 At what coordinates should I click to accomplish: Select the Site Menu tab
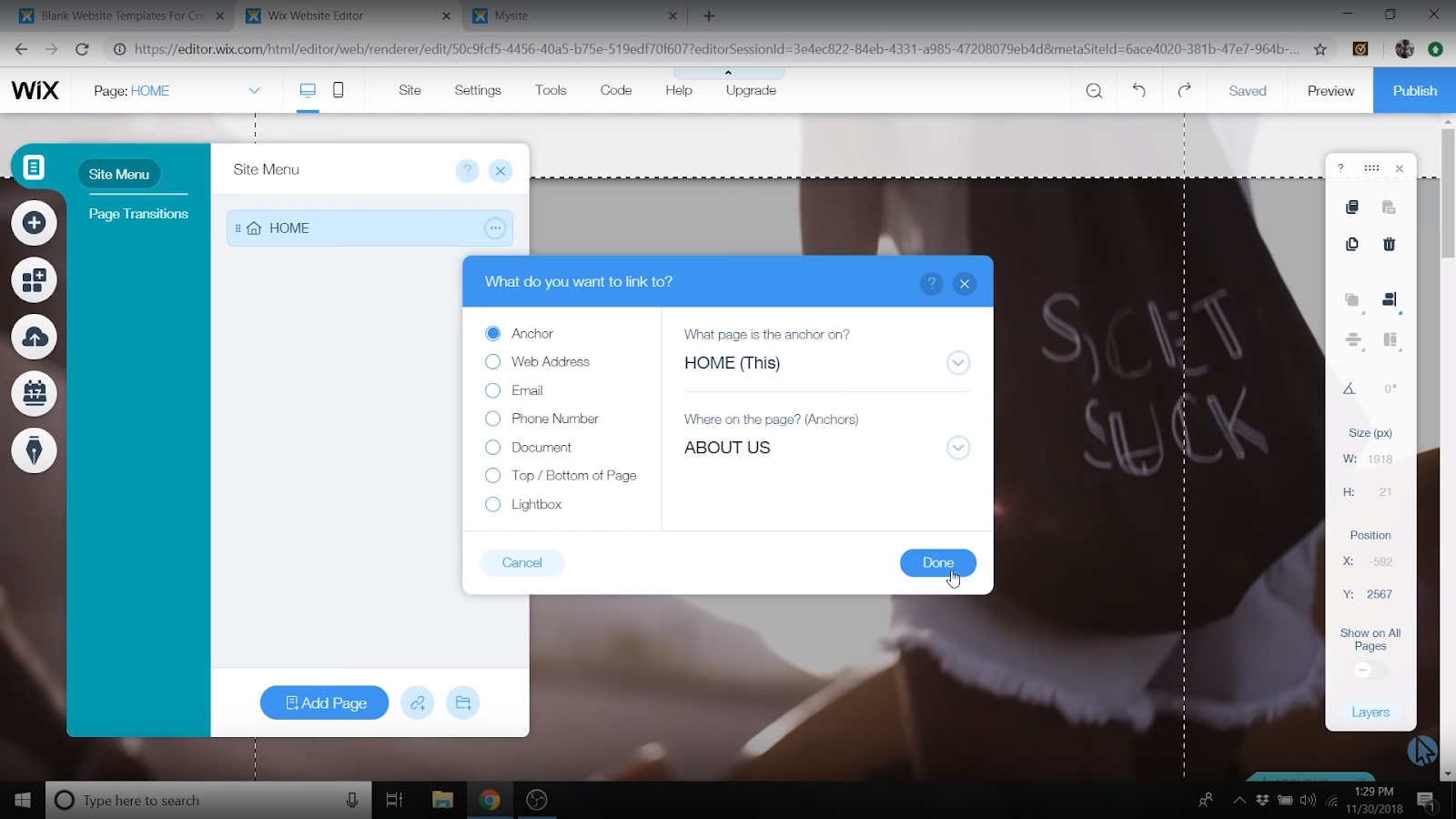tap(119, 174)
